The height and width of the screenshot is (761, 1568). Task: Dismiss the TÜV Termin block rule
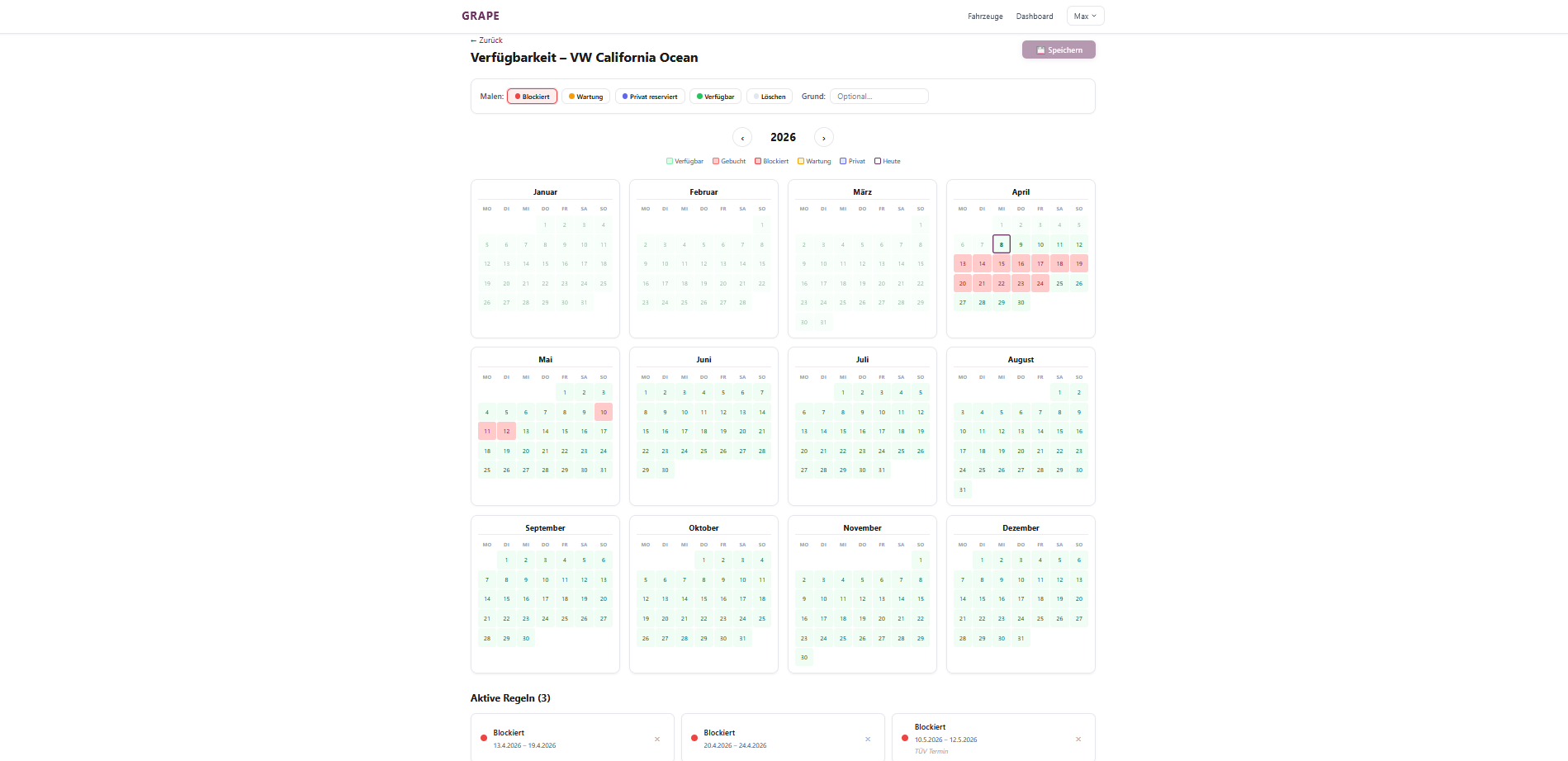(1078, 740)
